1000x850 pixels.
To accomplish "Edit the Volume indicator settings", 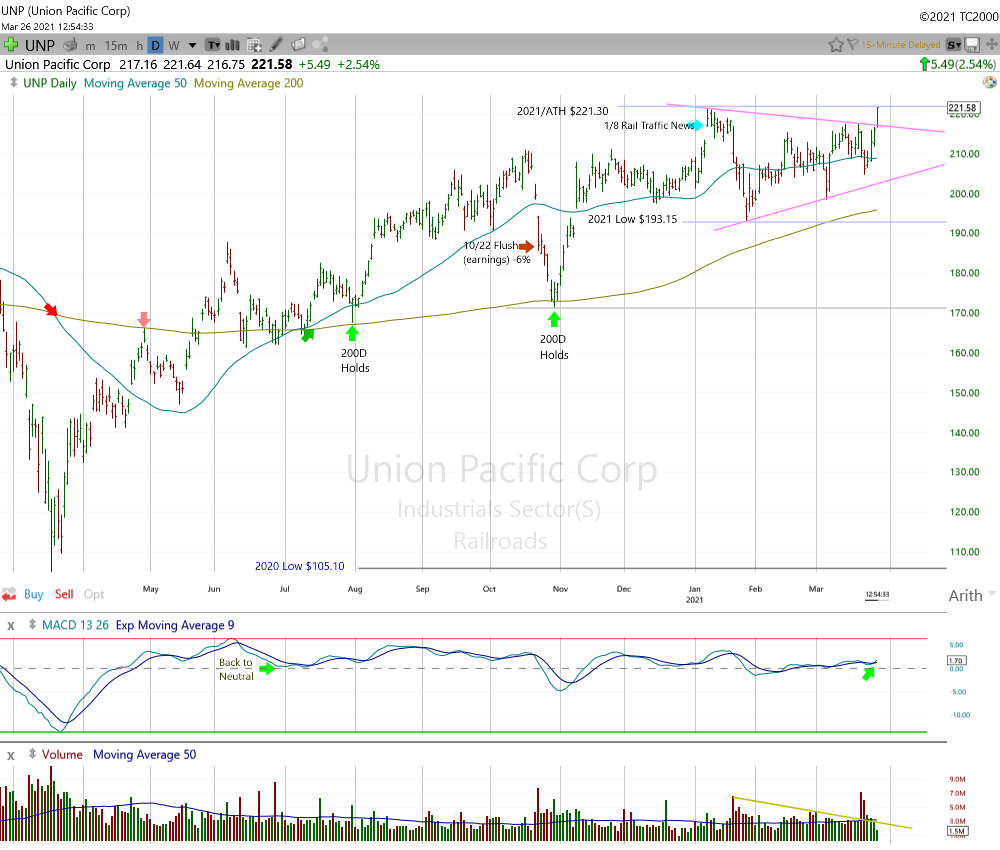I will coord(62,754).
